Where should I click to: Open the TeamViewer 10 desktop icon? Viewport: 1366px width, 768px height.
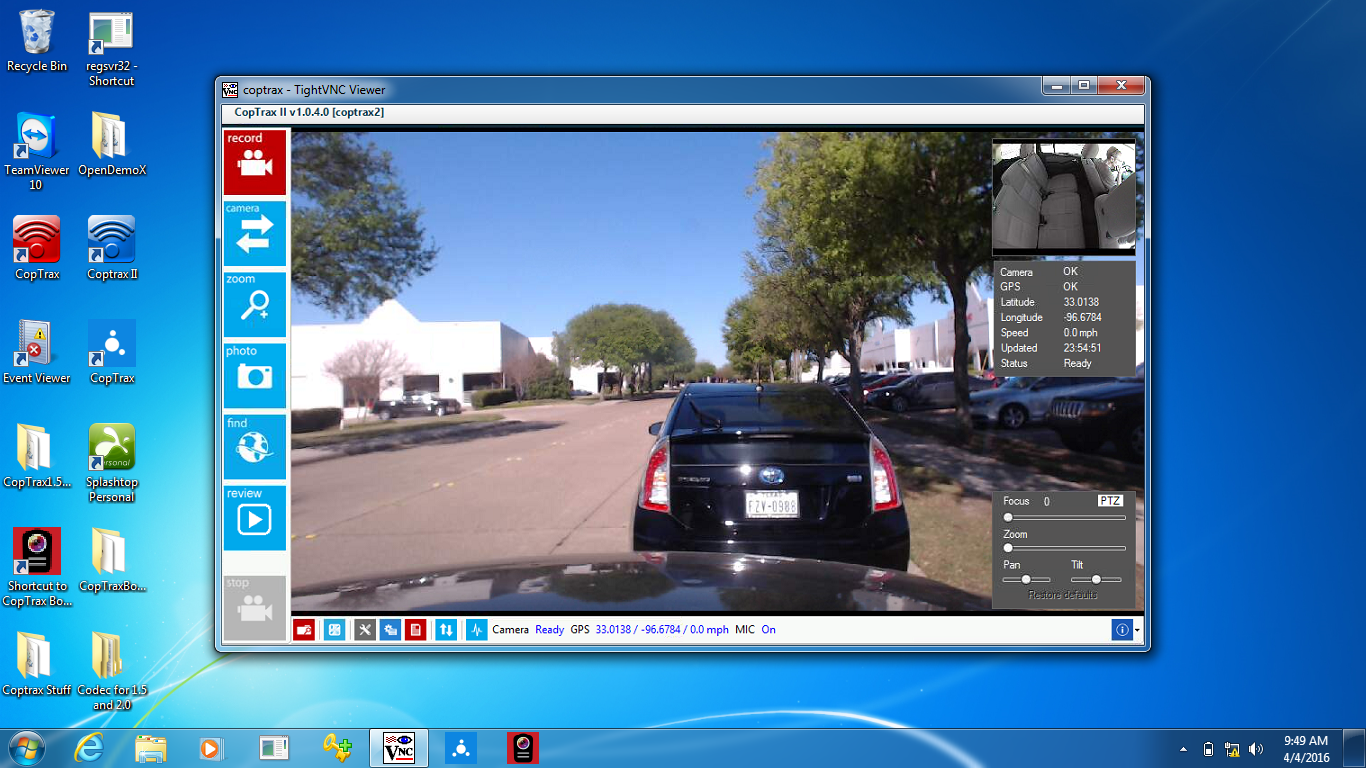tap(37, 152)
